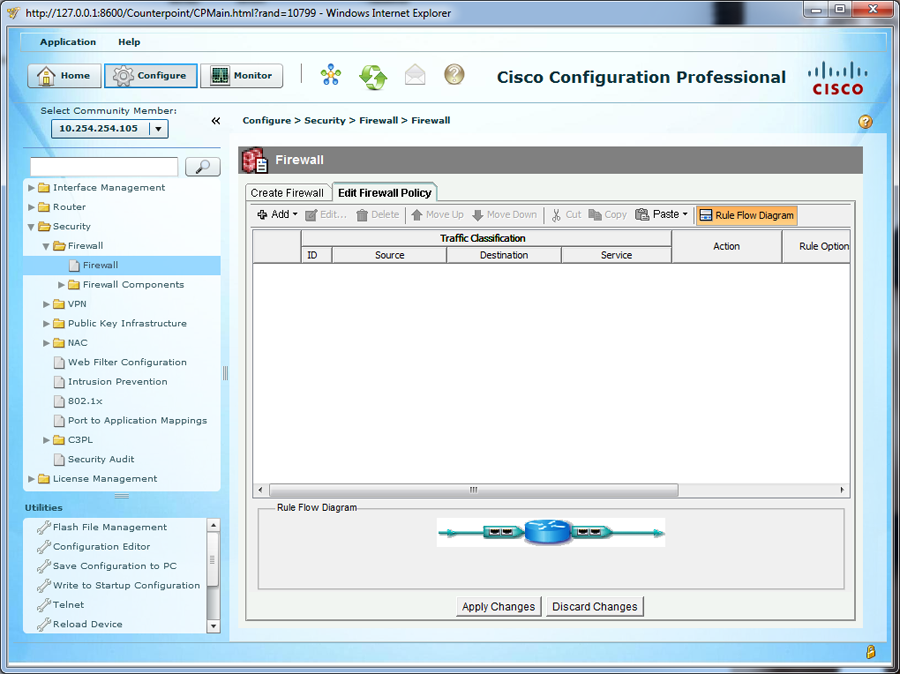900x674 pixels.
Task: Open the community member IP dropdown
Action: pos(159,129)
